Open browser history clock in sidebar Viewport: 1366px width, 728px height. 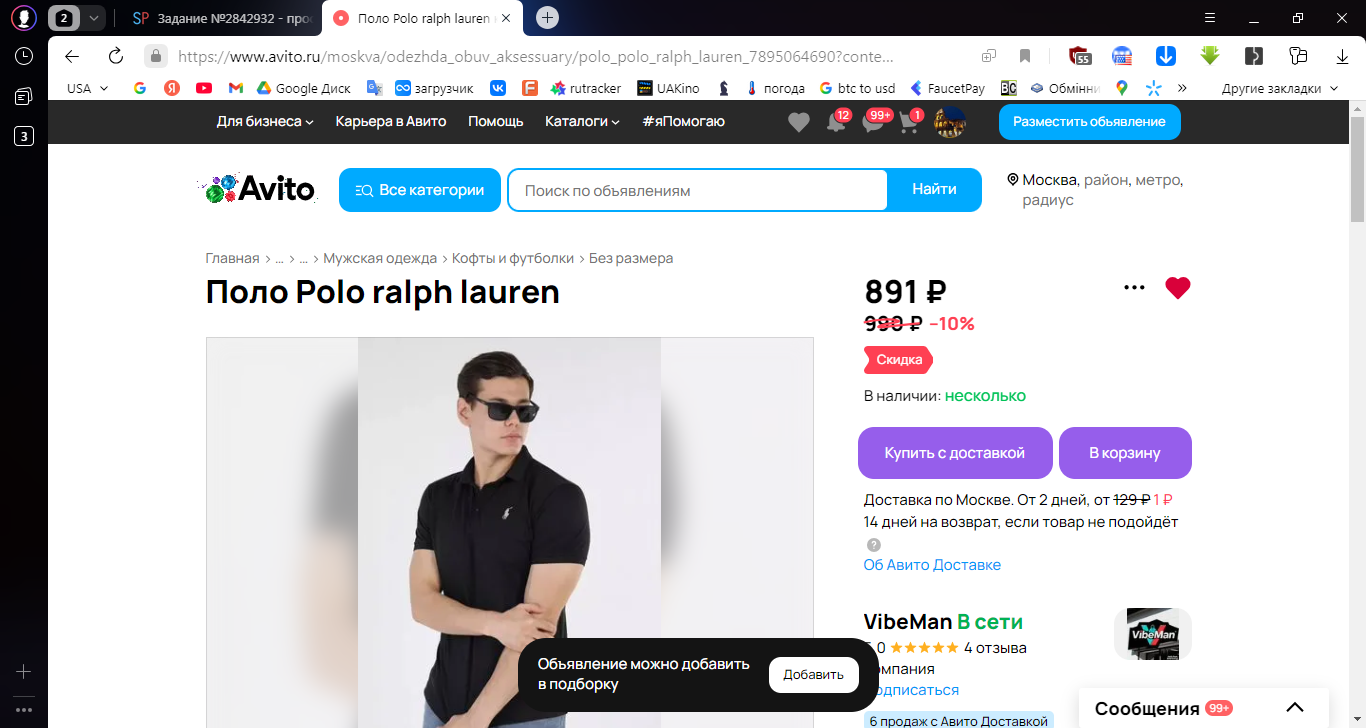[24, 56]
